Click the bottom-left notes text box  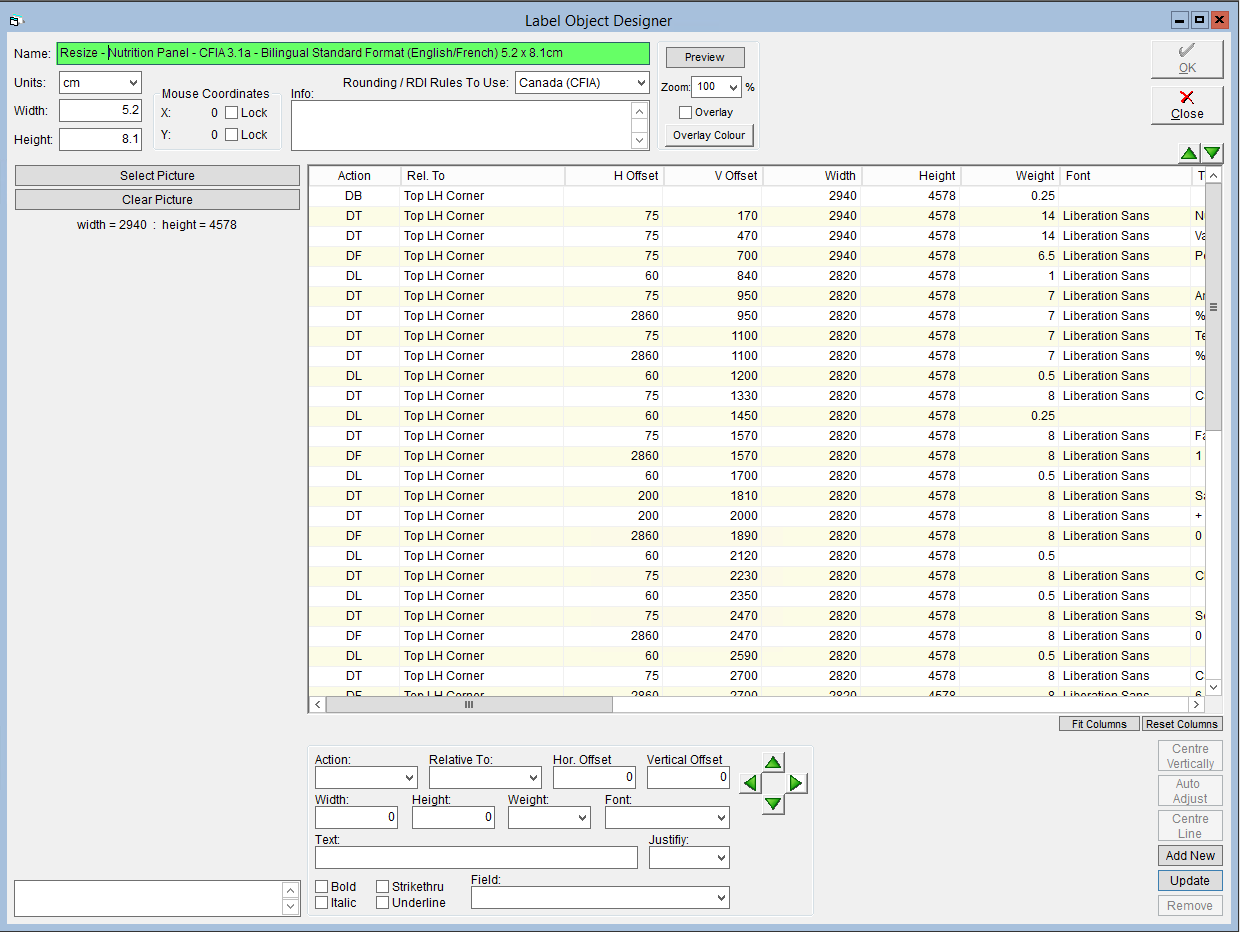(x=148, y=898)
